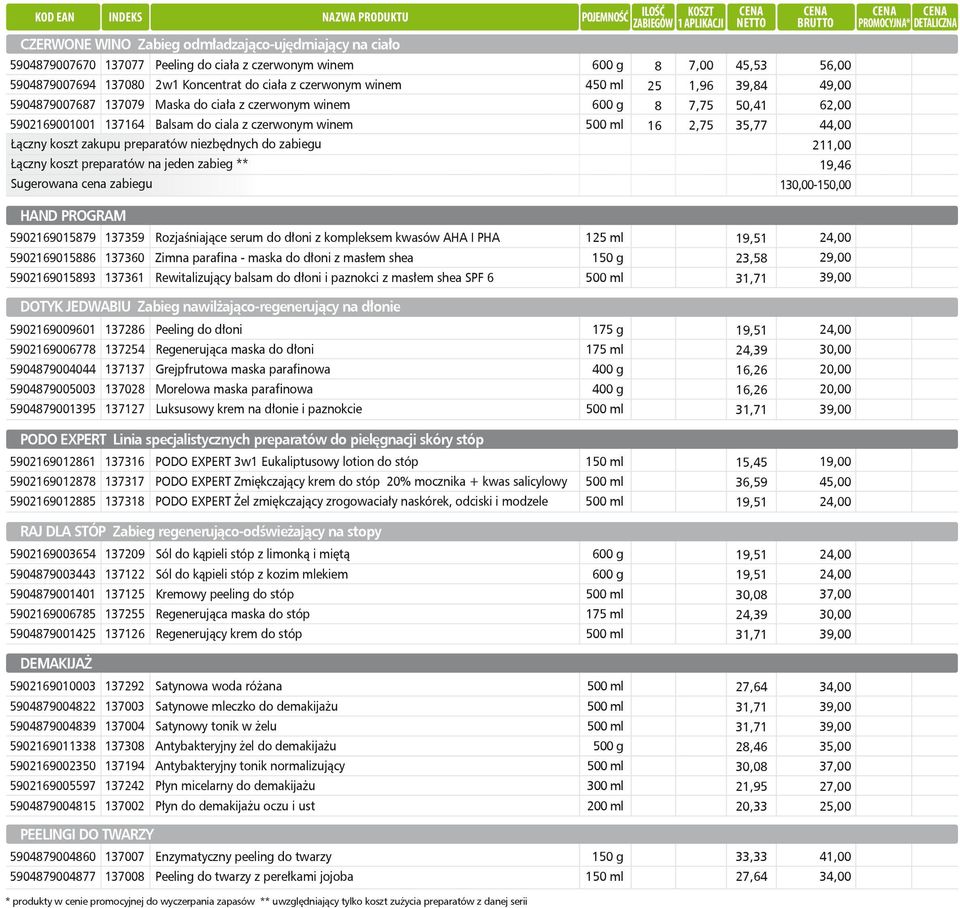This screenshot has width=960, height=908.
Task: Click Morelowa maska parafinowa
Action: pos(234,389)
